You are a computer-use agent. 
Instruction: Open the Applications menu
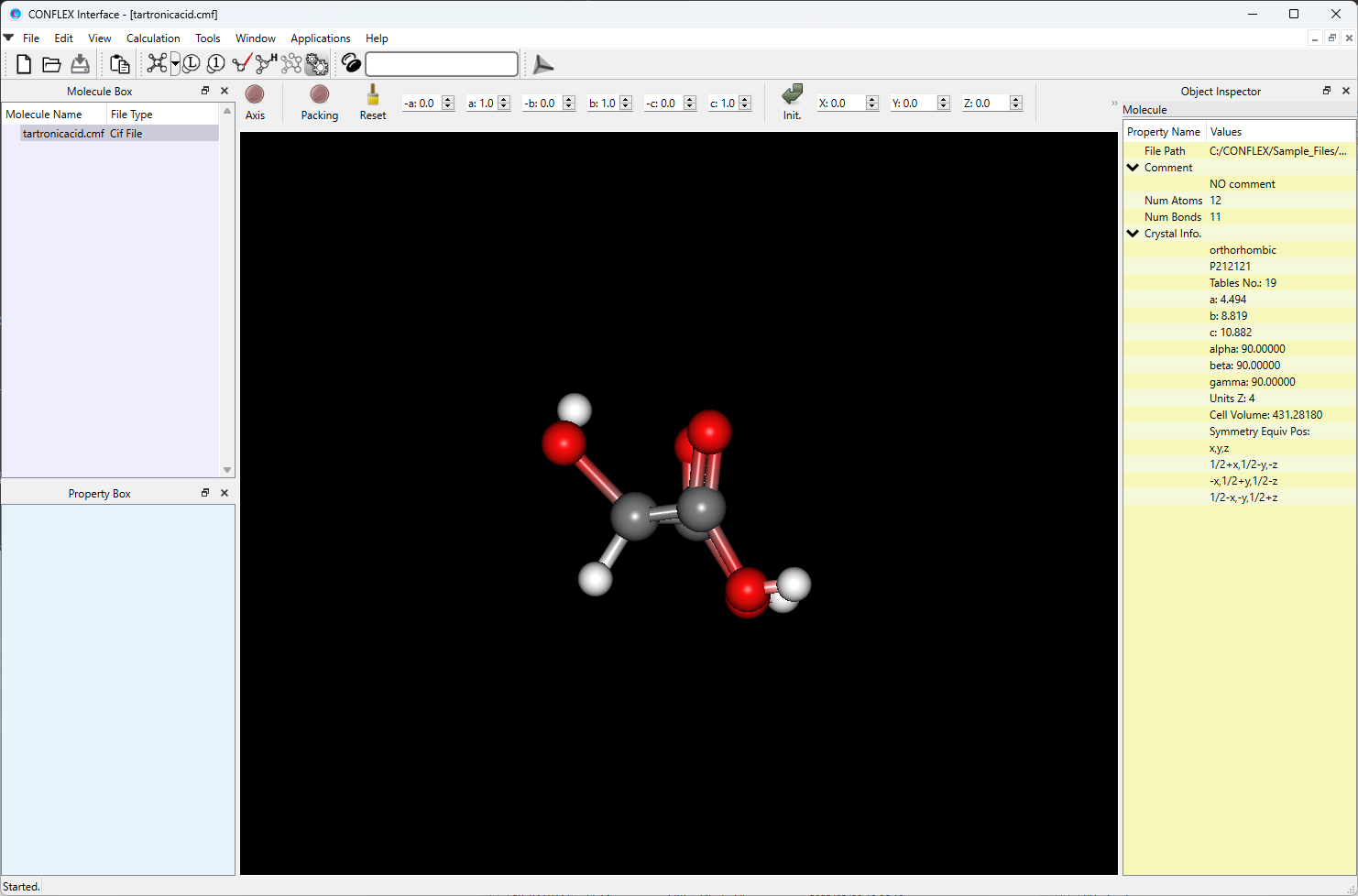coord(320,38)
